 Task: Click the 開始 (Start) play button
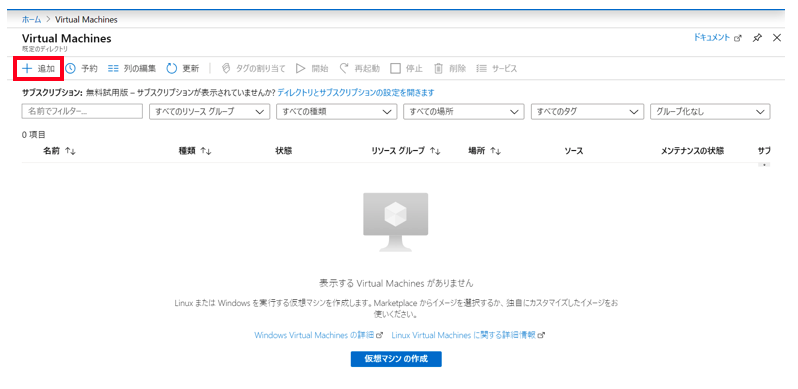click(x=312, y=69)
